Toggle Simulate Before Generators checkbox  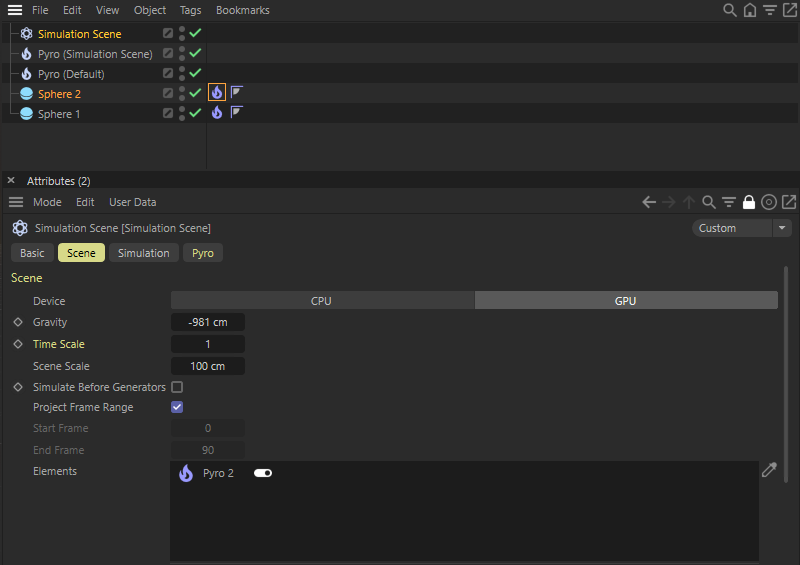(177, 387)
